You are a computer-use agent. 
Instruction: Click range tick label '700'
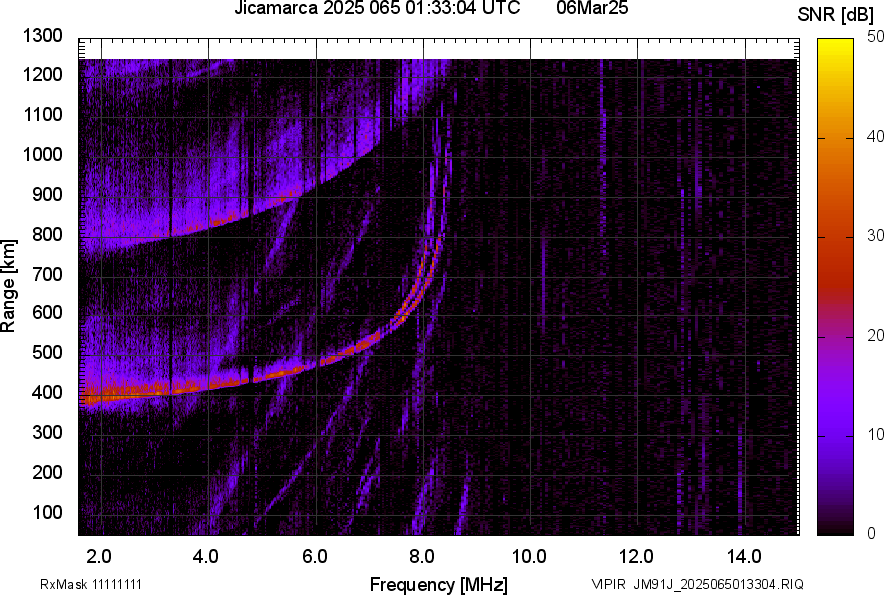pos(47,274)
